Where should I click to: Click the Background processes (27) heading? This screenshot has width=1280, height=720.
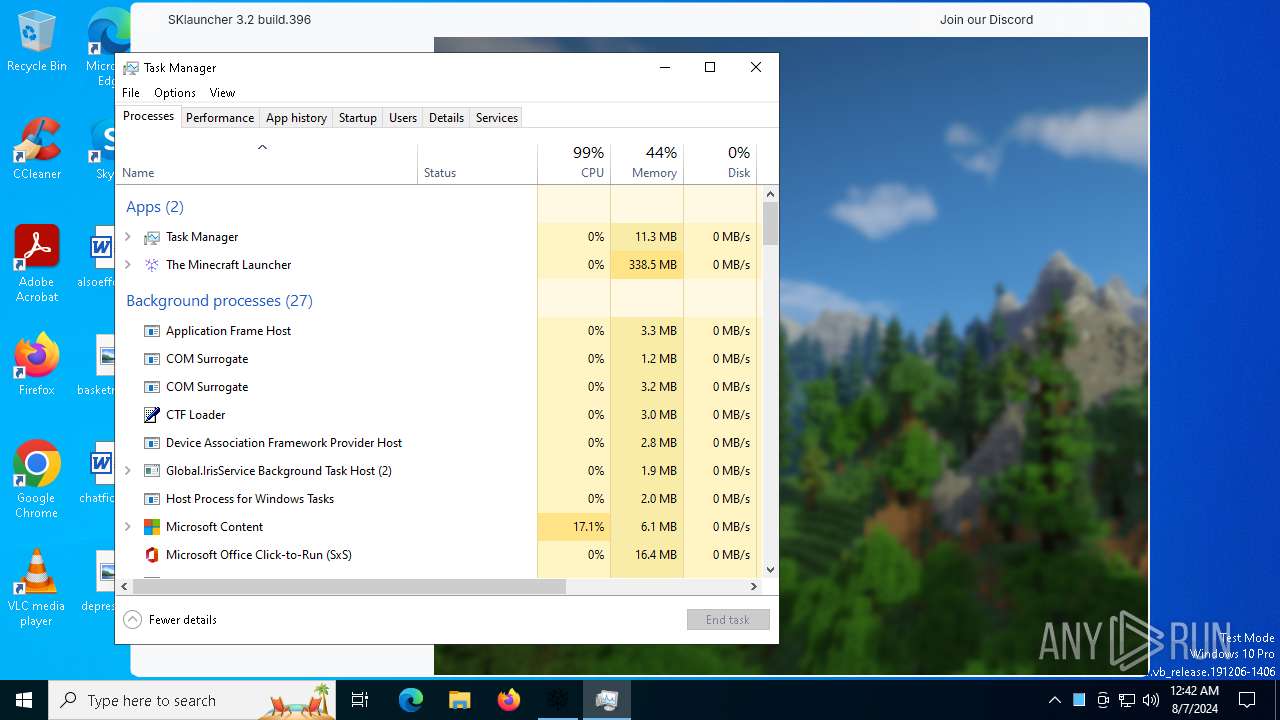[x=219, y=301]
